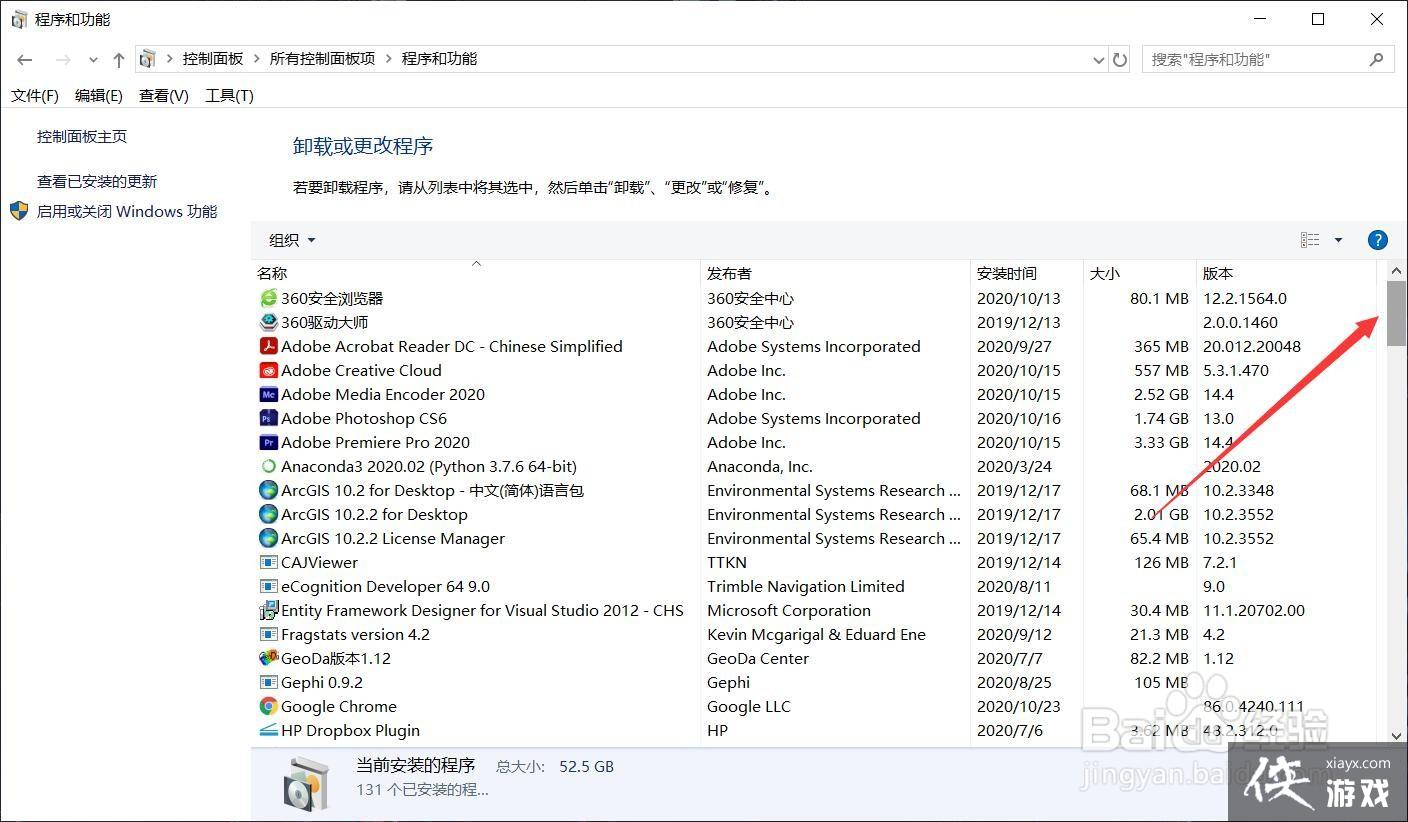Click the Adobe Creative Cloud icon

point(268,370)
